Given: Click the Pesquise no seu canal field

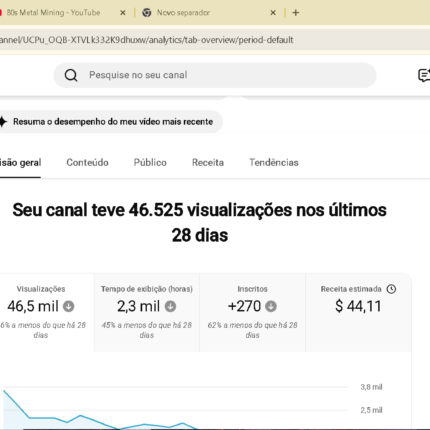Looking at the screenshot, I should point(215,75).
